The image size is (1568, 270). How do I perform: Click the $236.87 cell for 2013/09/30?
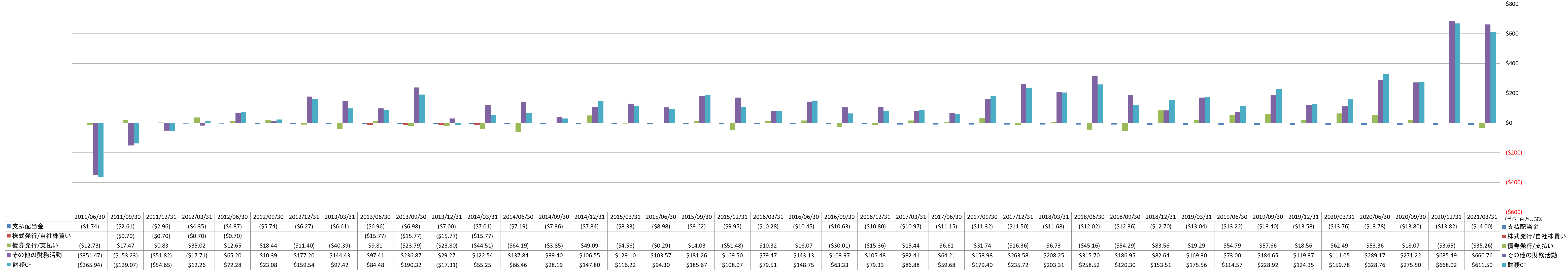pos(411,255)
